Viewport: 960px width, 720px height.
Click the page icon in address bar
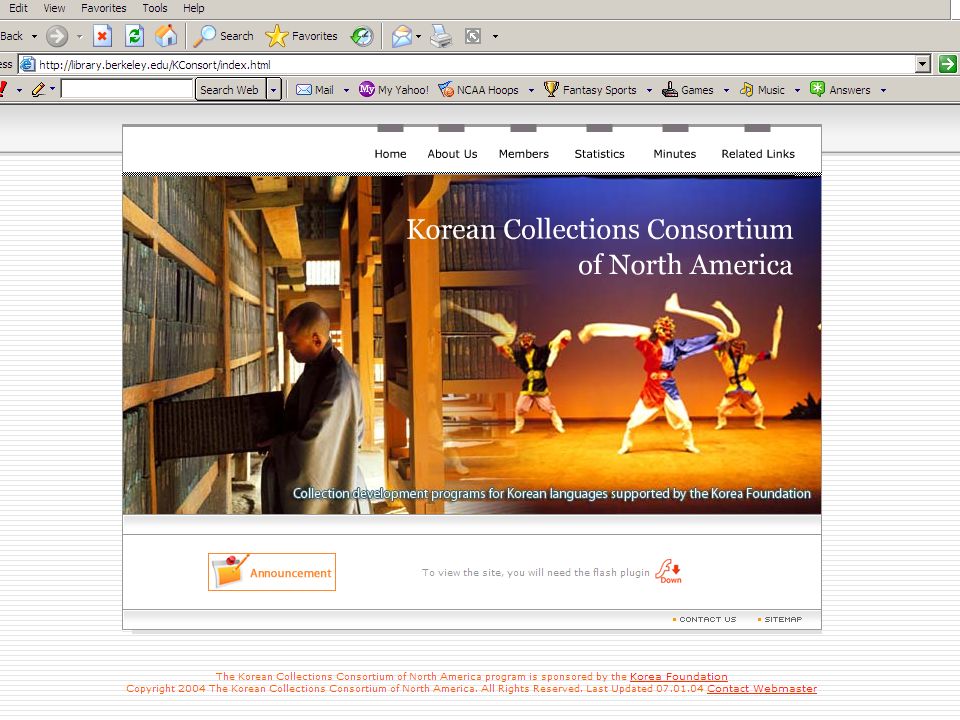[28, 64]
